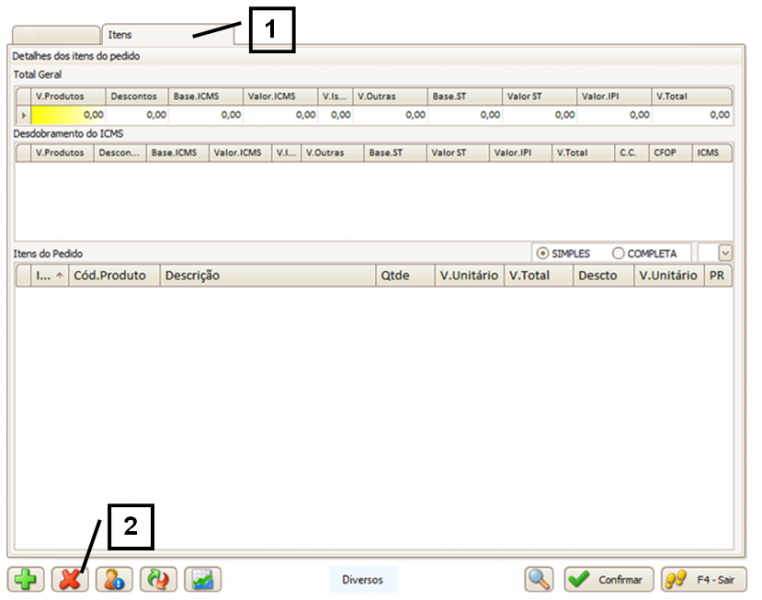The width and height of the screenshot is (762, 600).
Task: Click the CFOP column header in ICMS grid
Action: coord(664,153)
